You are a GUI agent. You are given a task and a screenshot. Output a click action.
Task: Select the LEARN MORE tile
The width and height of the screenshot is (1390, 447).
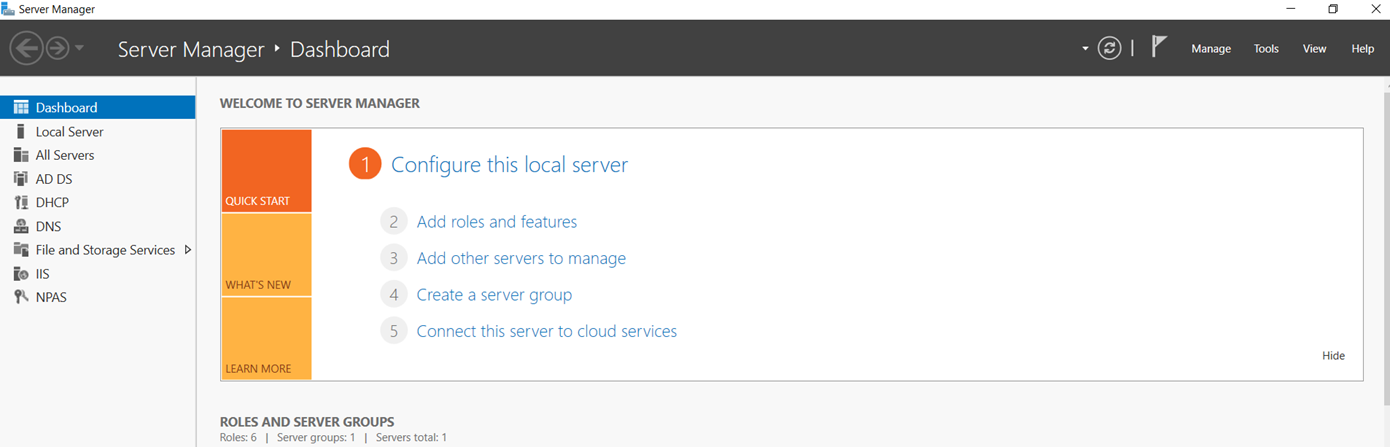267,339
